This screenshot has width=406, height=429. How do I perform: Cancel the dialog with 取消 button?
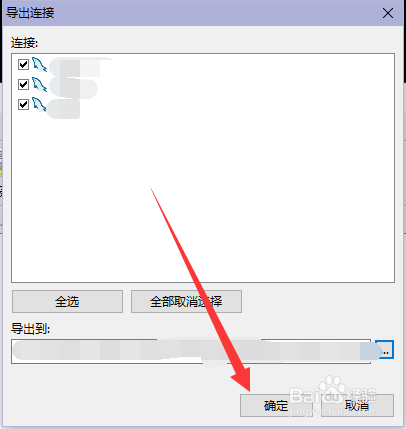tap(357, 405)
